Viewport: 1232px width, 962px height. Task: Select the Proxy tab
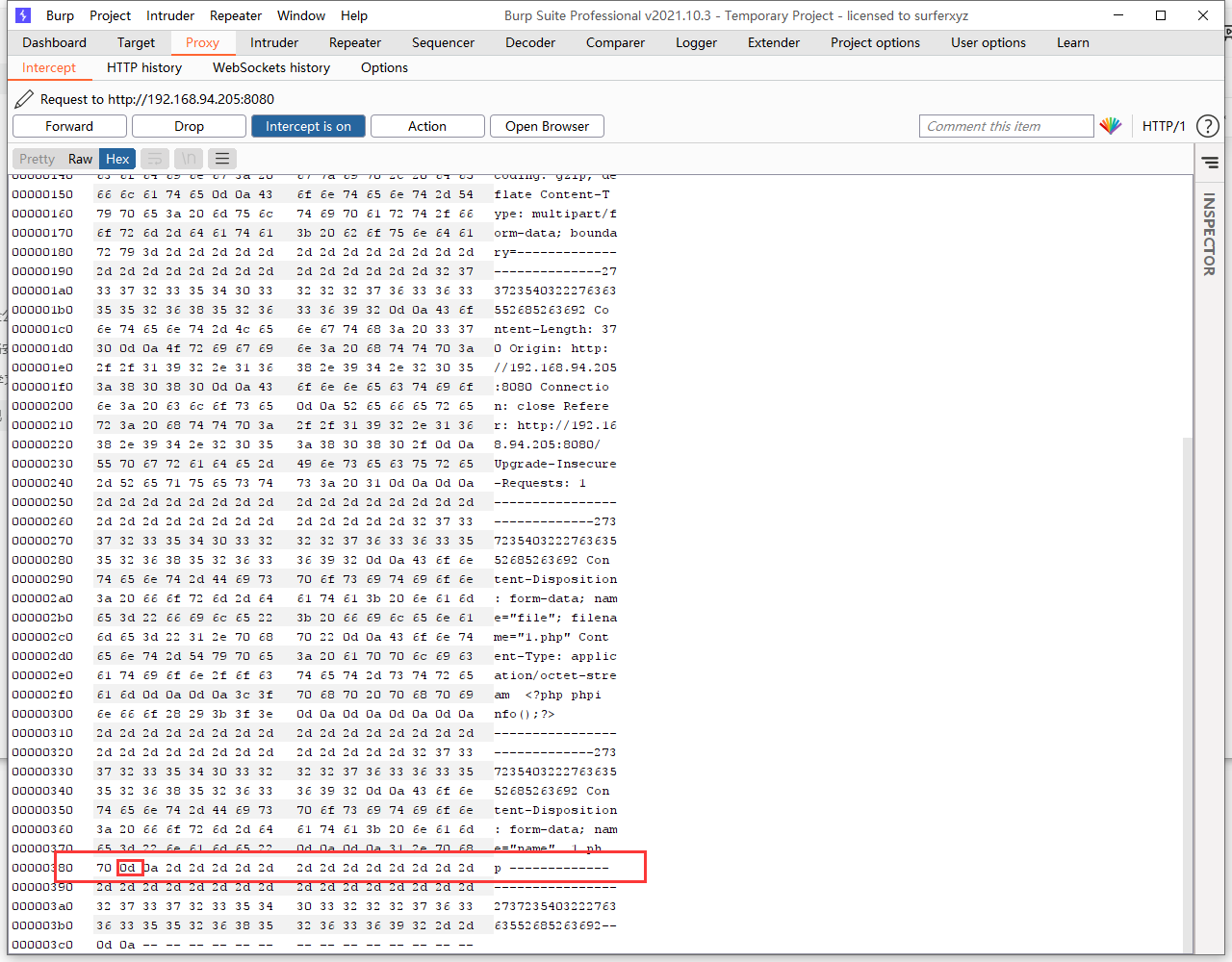coord(202,42)
